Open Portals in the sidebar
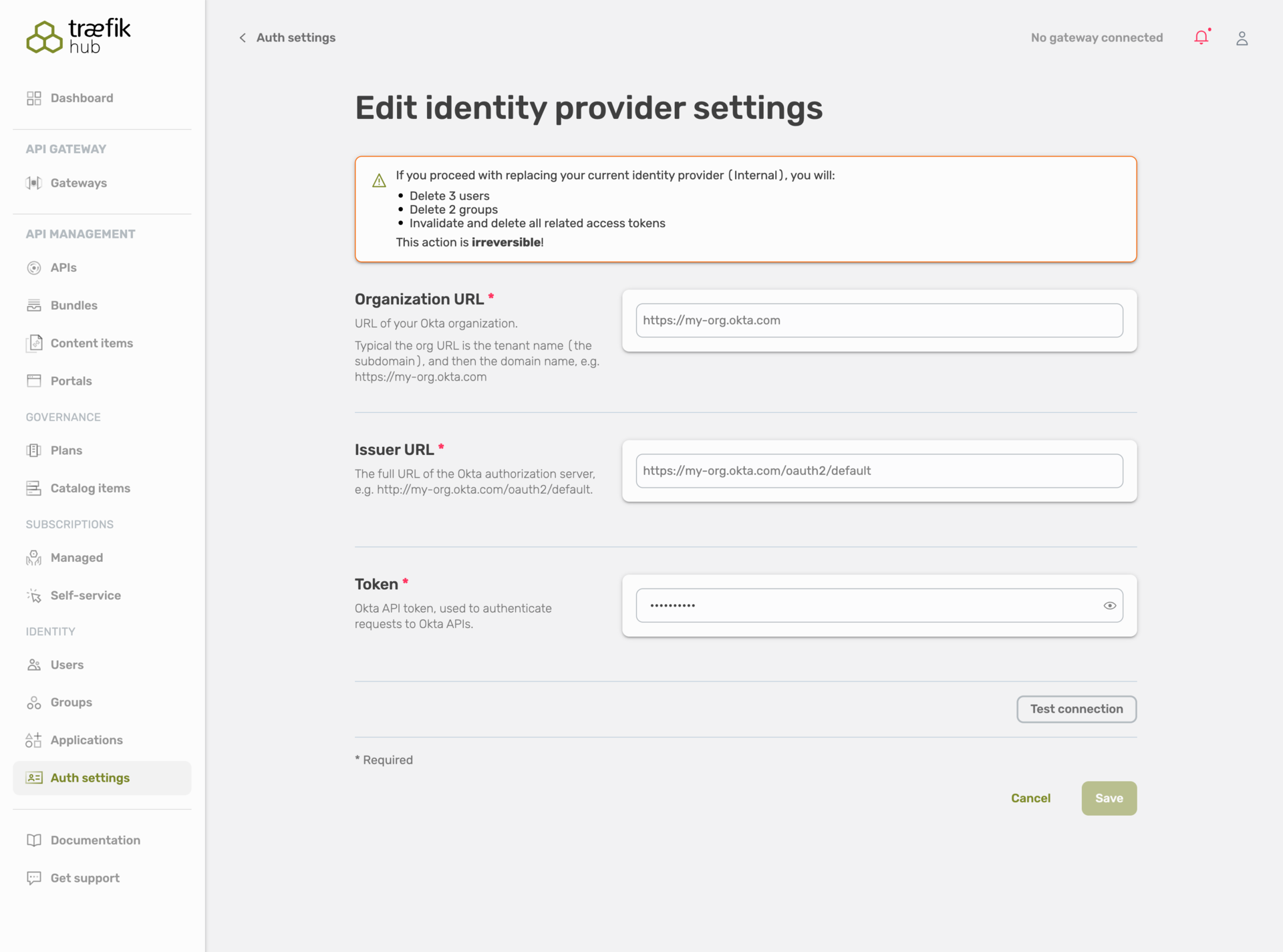 [102, 381]
